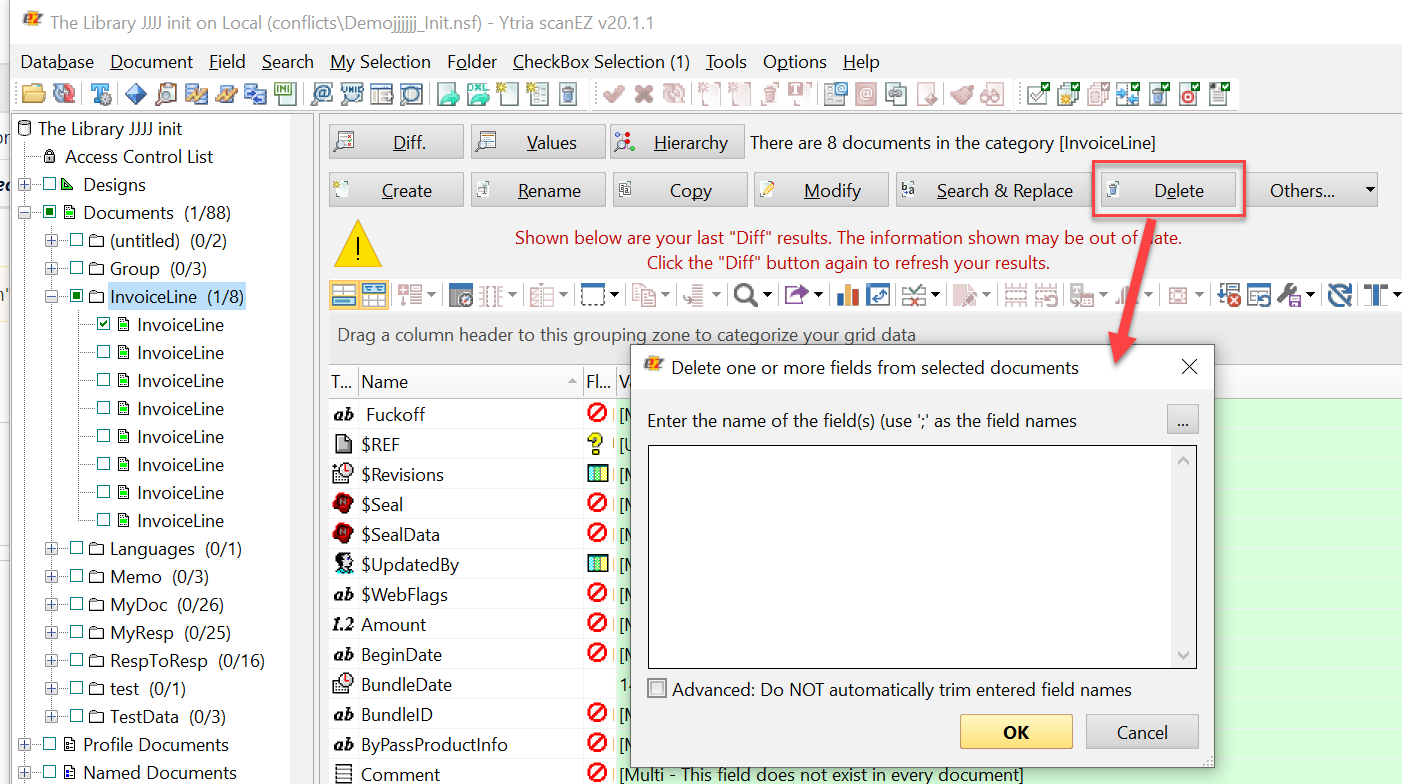Click the DXL export toolbar icon
This screenshot has width=1402, height=784.
point(479,94)
